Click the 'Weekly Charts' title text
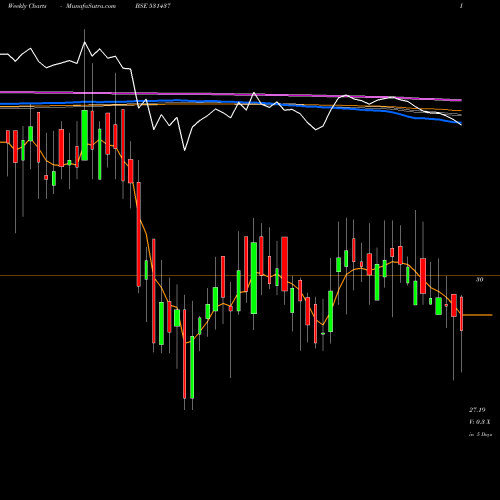Screen dimensions: 500x500 tap(27, 6)
